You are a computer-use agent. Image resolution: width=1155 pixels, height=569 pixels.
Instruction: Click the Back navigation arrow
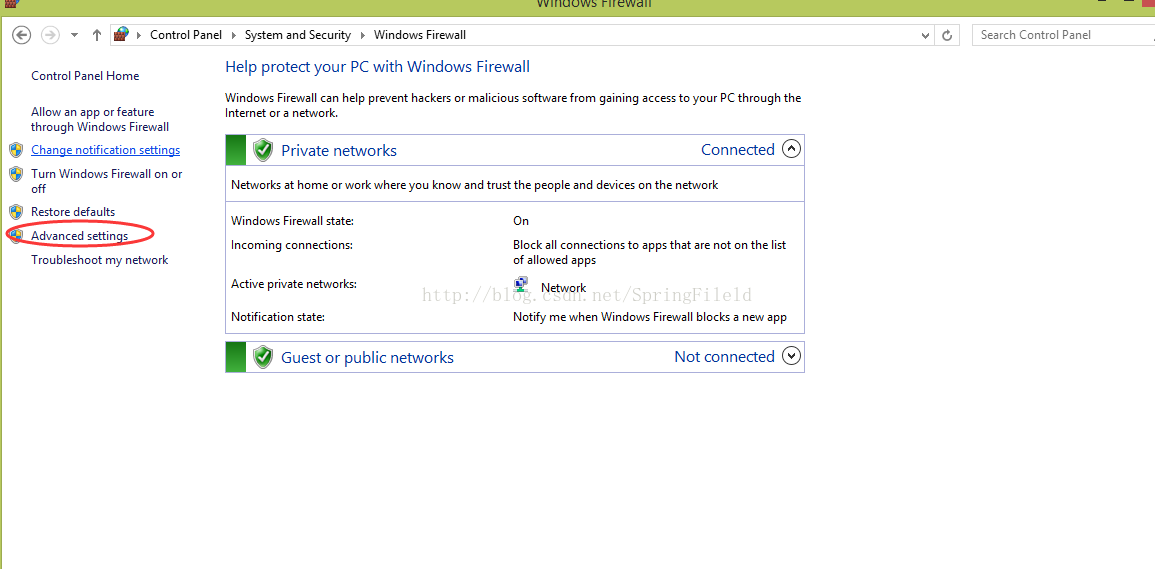(x=22, y=35)
